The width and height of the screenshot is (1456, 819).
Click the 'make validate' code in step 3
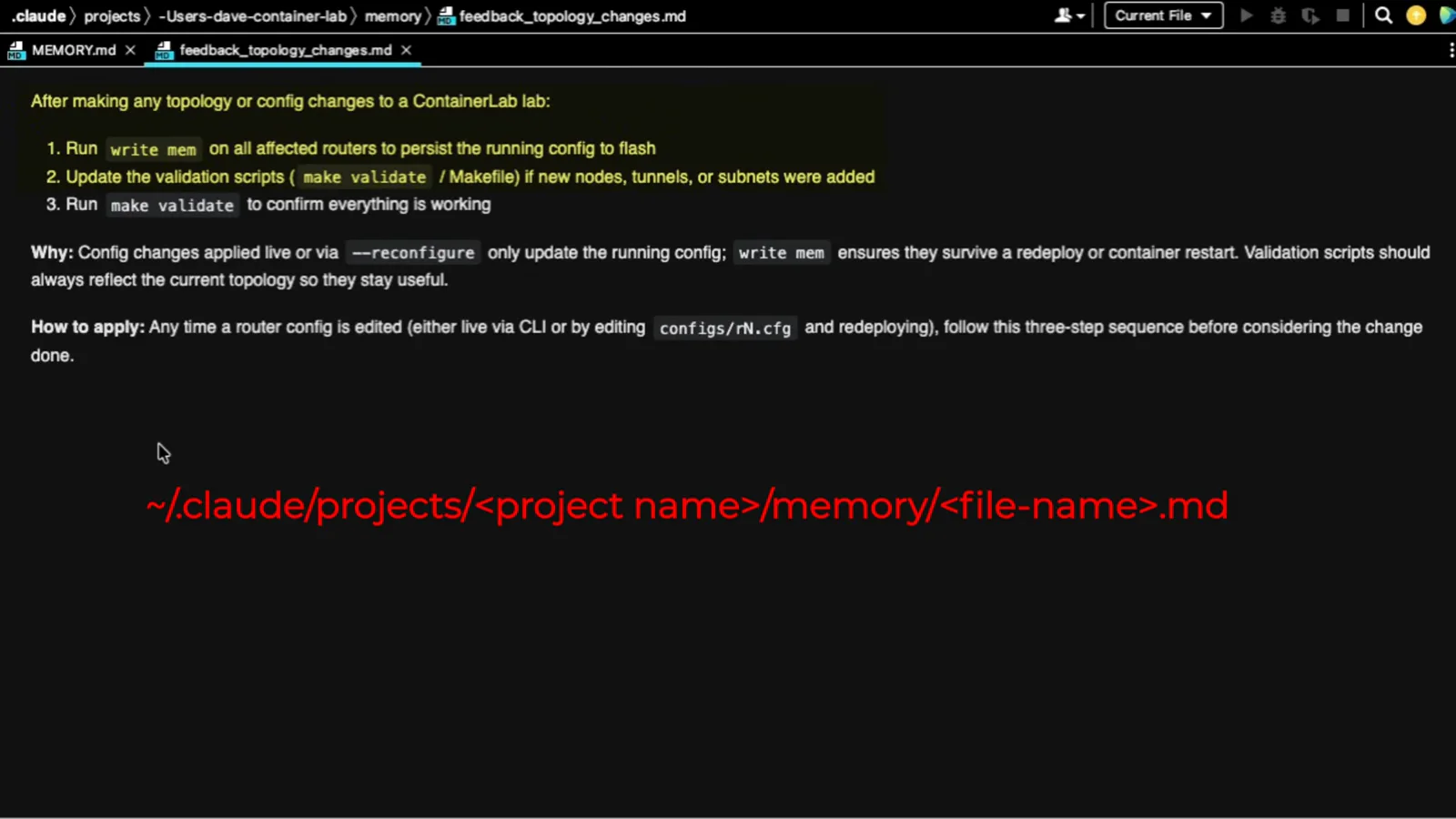(x=172, y=206)
